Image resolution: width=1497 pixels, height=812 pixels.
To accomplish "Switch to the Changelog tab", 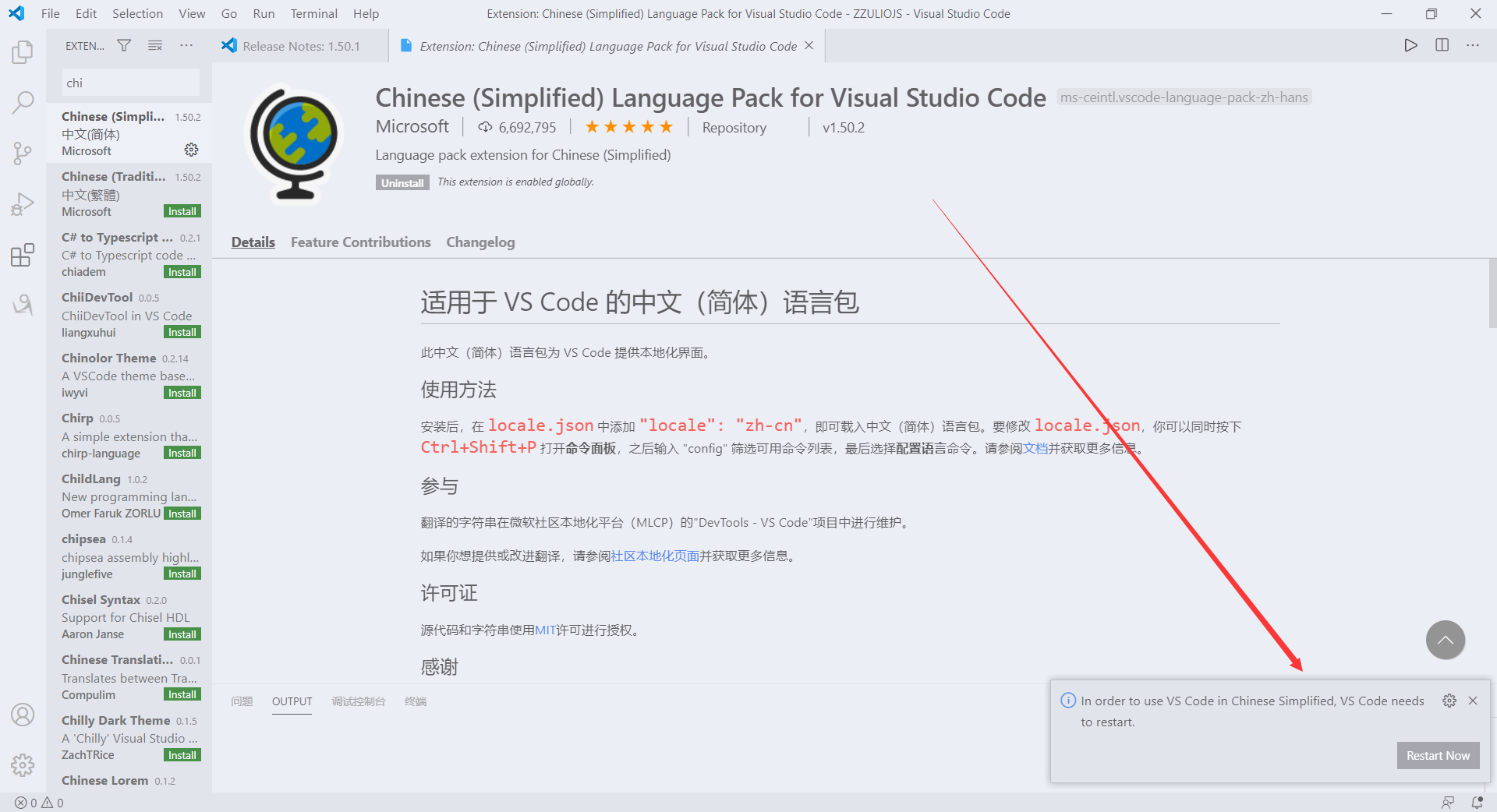I will tap(480, 242).
